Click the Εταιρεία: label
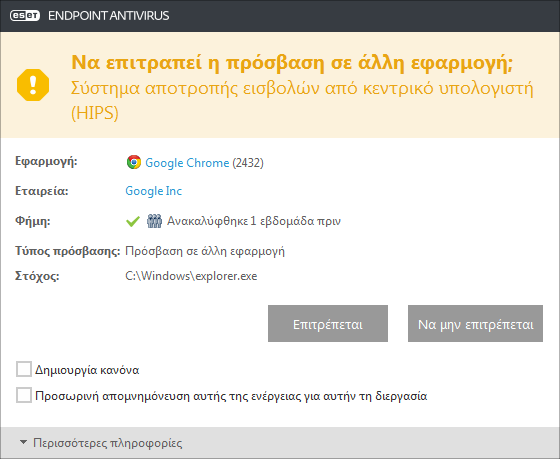Image resolution: width=560 pixels, height=459 pixels. (x=41, y=191)
